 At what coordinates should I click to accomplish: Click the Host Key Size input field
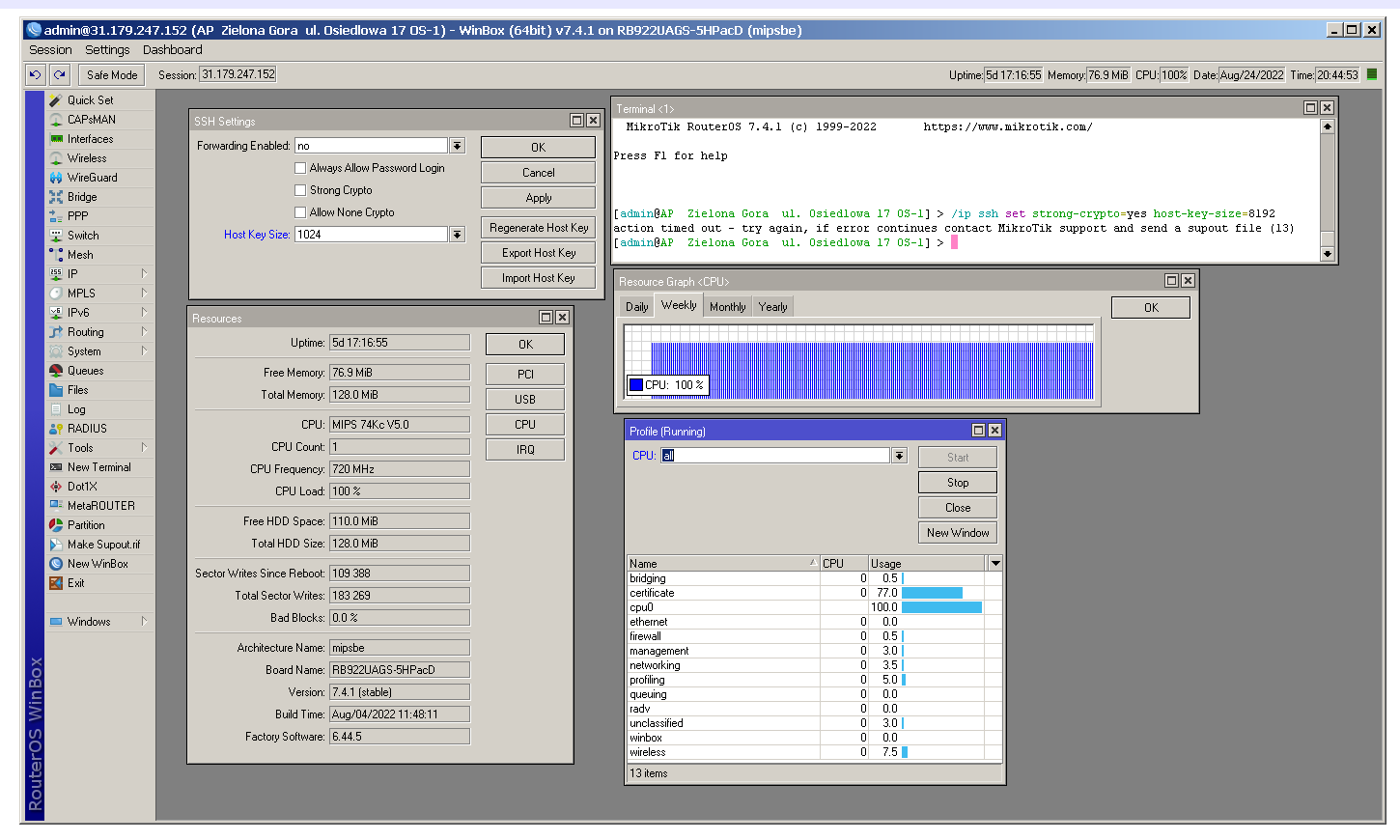click(372, 235)
